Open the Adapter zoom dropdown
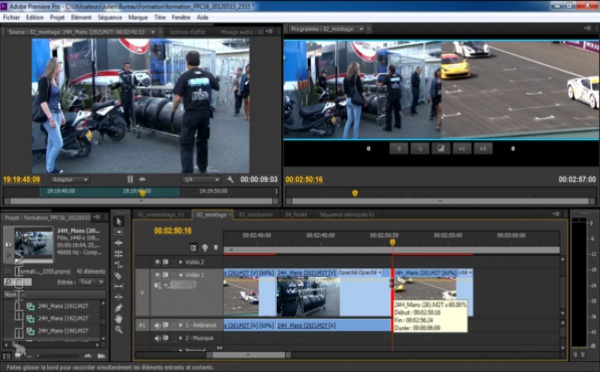Viewport: 600px width, 372px height. point(70,179)
